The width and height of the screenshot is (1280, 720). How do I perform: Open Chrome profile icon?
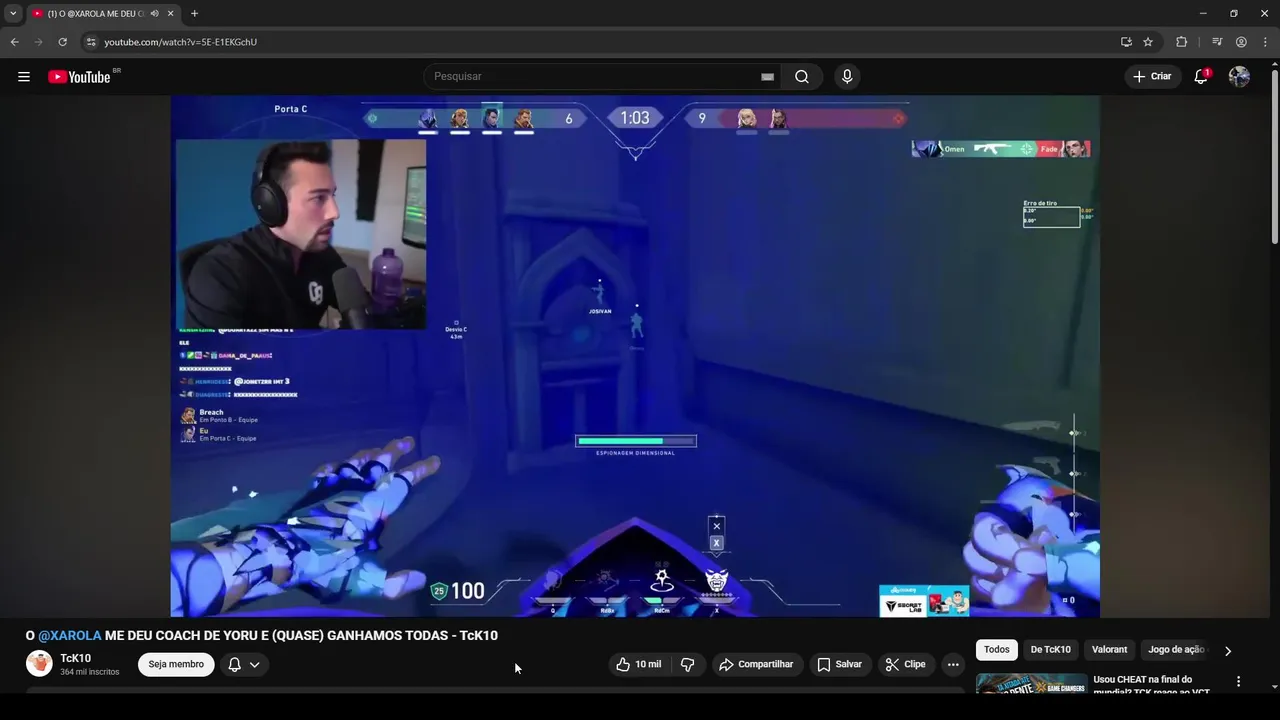click(x=1241, y=42)
